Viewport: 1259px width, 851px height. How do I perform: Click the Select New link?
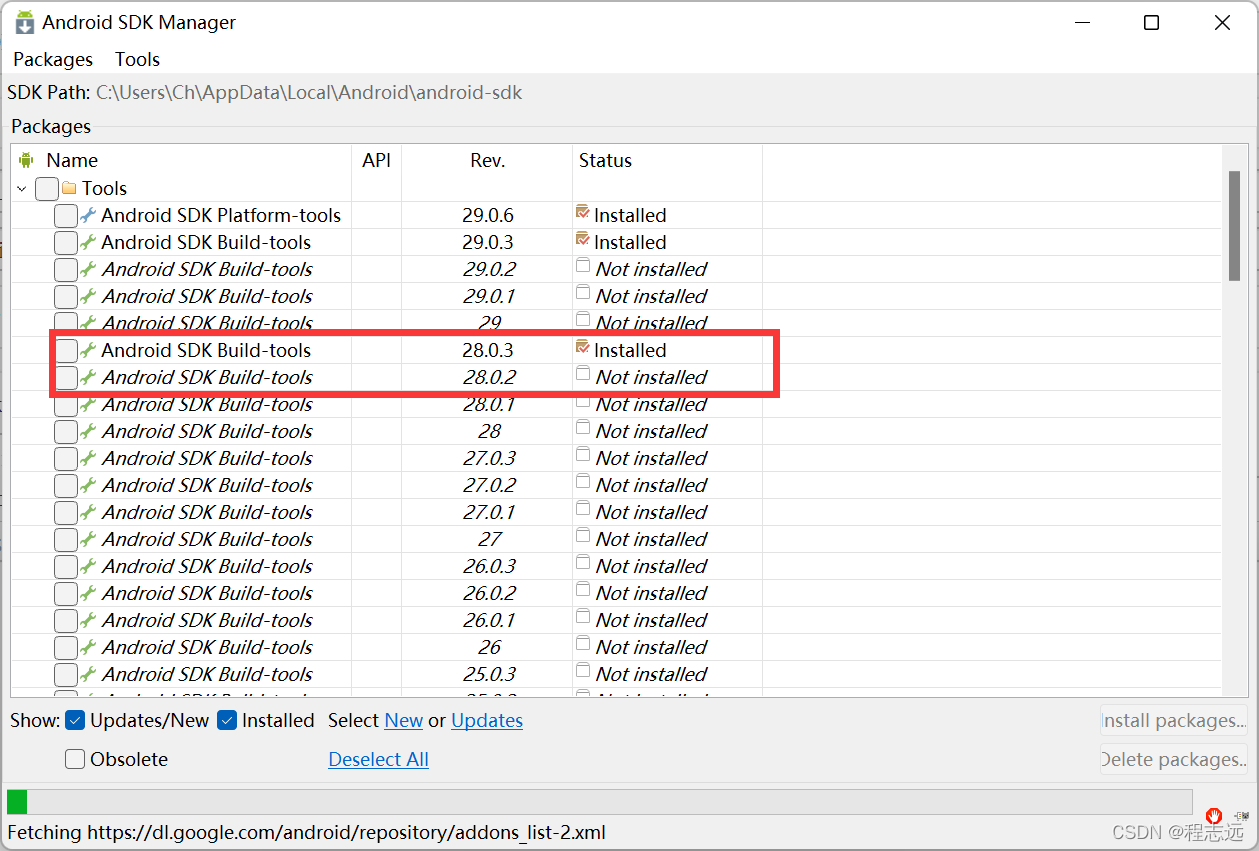[x=403, y=720]
